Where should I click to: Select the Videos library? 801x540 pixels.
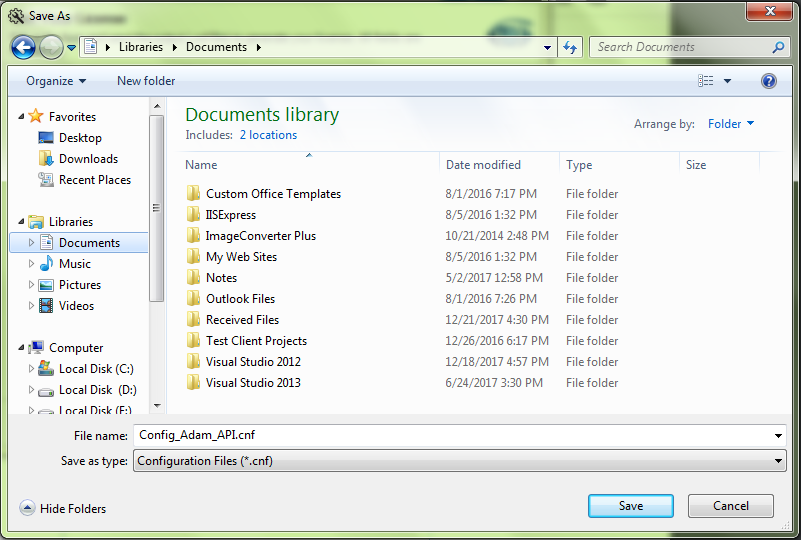(76, 306)
